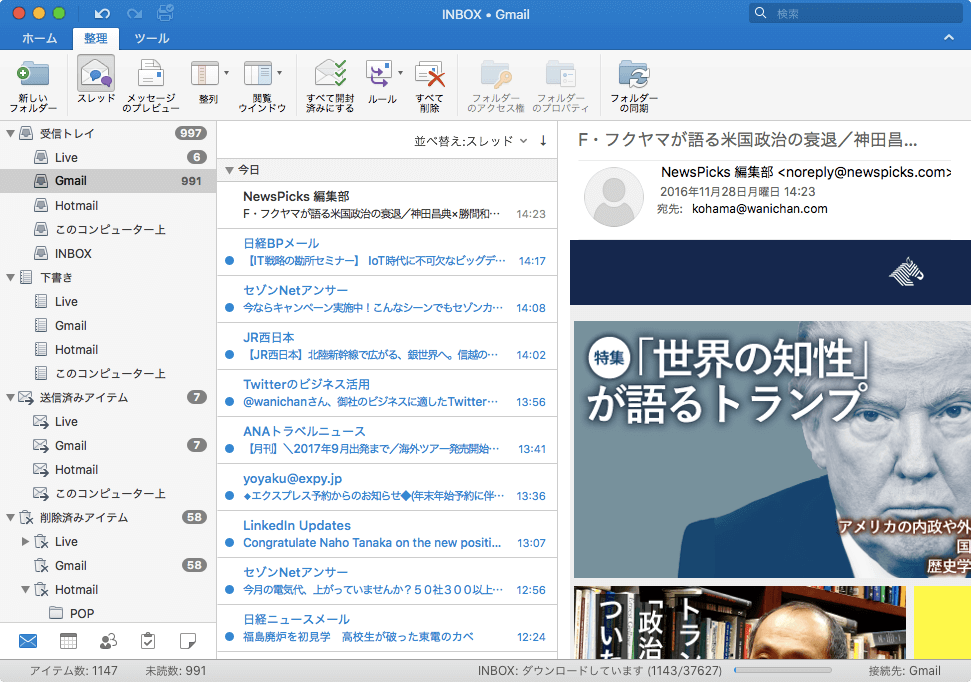Image resolution: width=971 pixels, height=682 pixels.
Task: Open the People contacts icon in bottom bar
Action: (108, 641)
